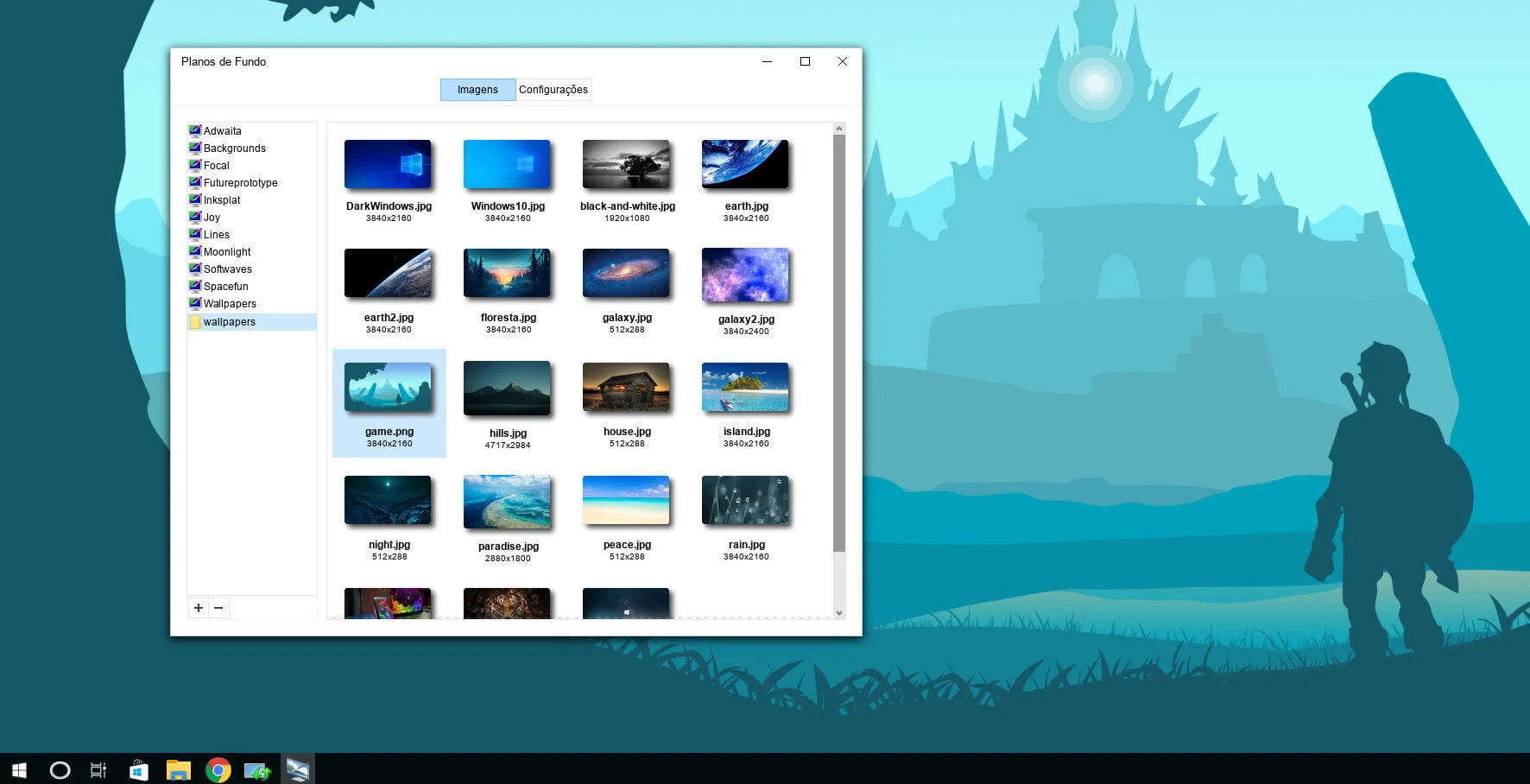The image size is (1530, 784).
Task: Select the floresta.jpg wallpaper thumbnail
Action: [507, 273]
